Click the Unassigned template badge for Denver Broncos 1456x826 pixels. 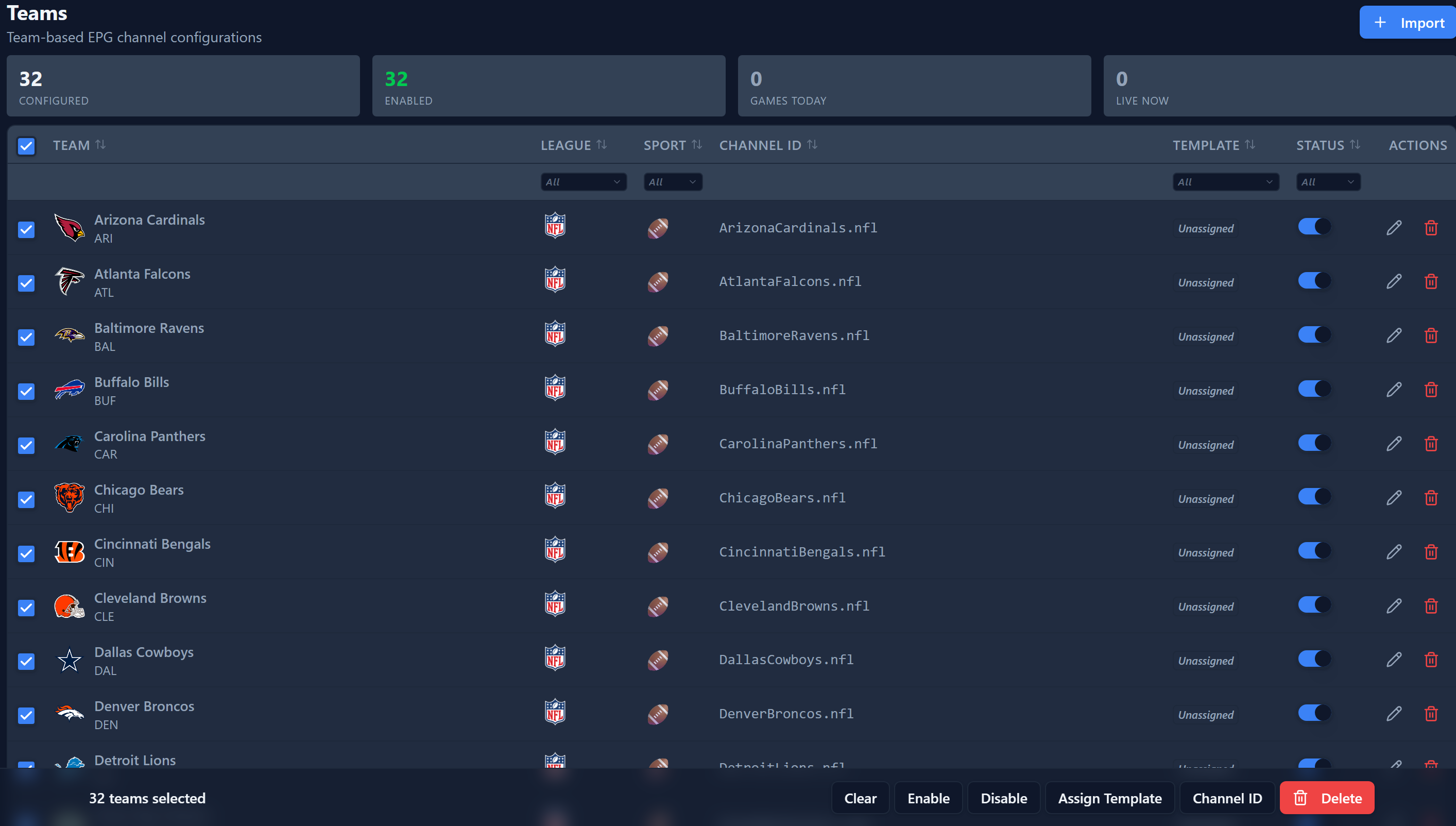pyautogui.click(x=1205, y=715)
